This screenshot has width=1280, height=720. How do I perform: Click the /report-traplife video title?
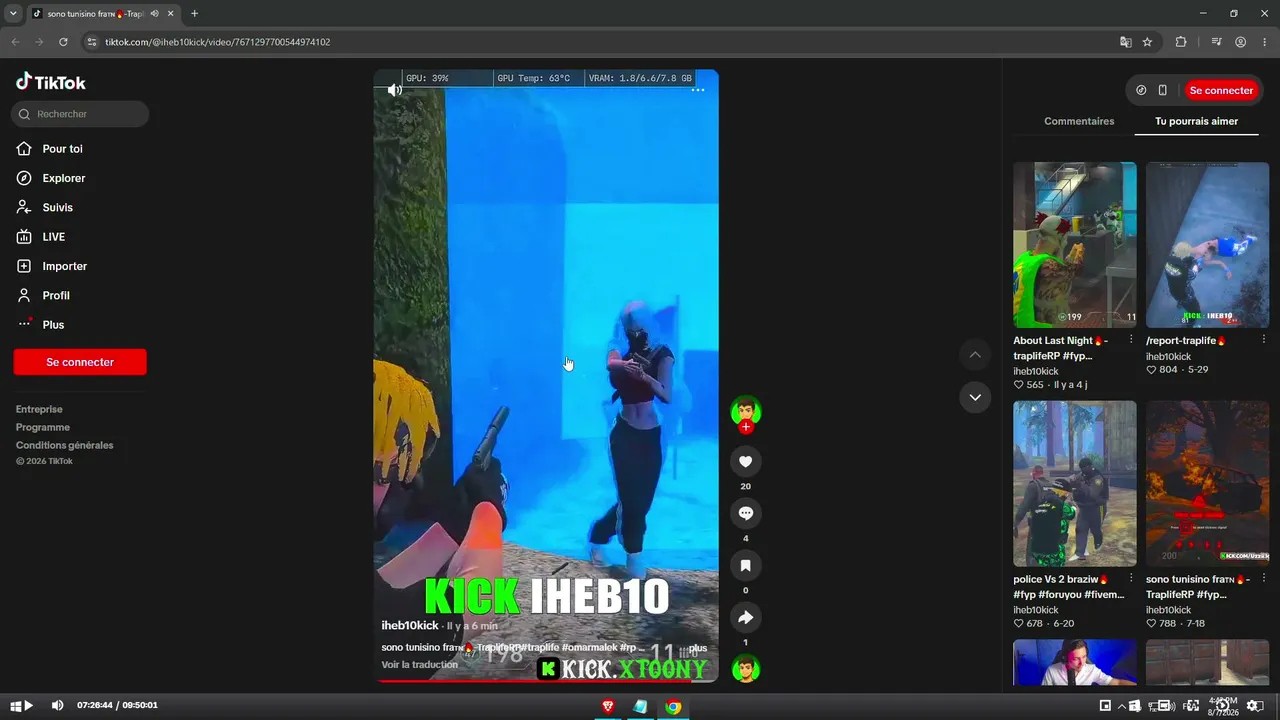click(x=1186, y=341)
